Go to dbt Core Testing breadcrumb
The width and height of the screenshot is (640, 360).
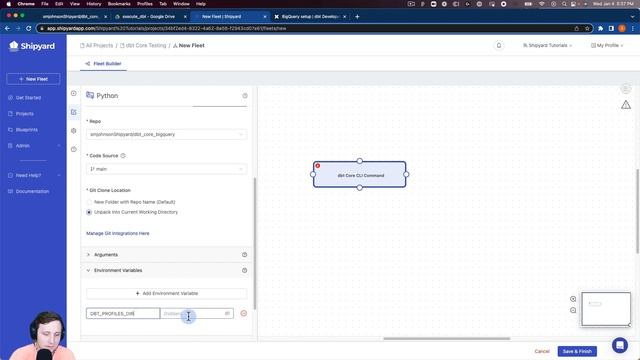(143, 46)
